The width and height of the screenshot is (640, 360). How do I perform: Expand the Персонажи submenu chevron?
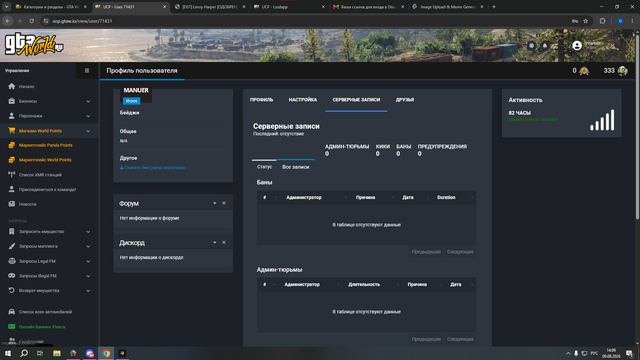88,116
